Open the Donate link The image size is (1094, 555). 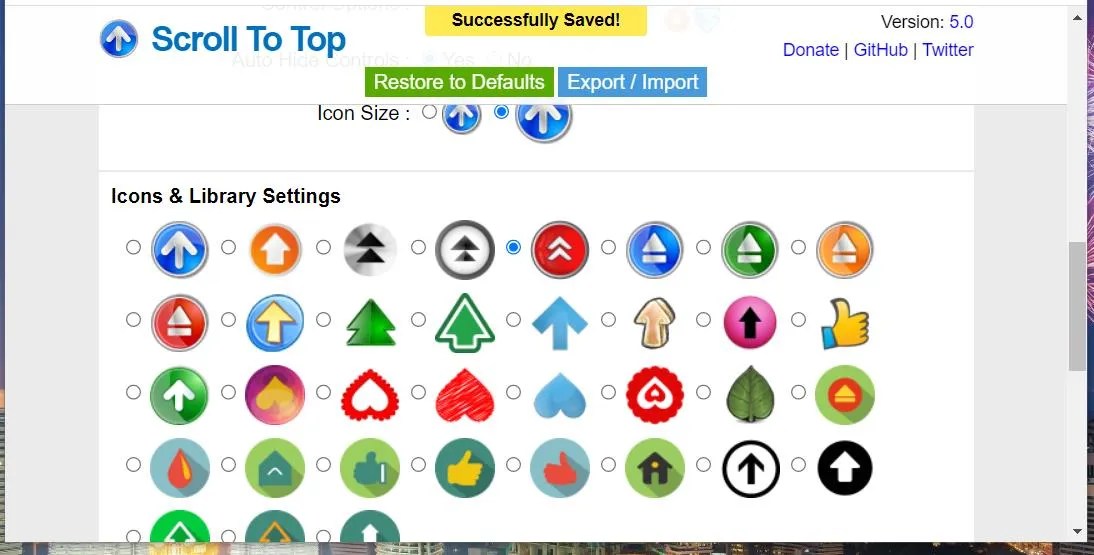tap(811, 50)
